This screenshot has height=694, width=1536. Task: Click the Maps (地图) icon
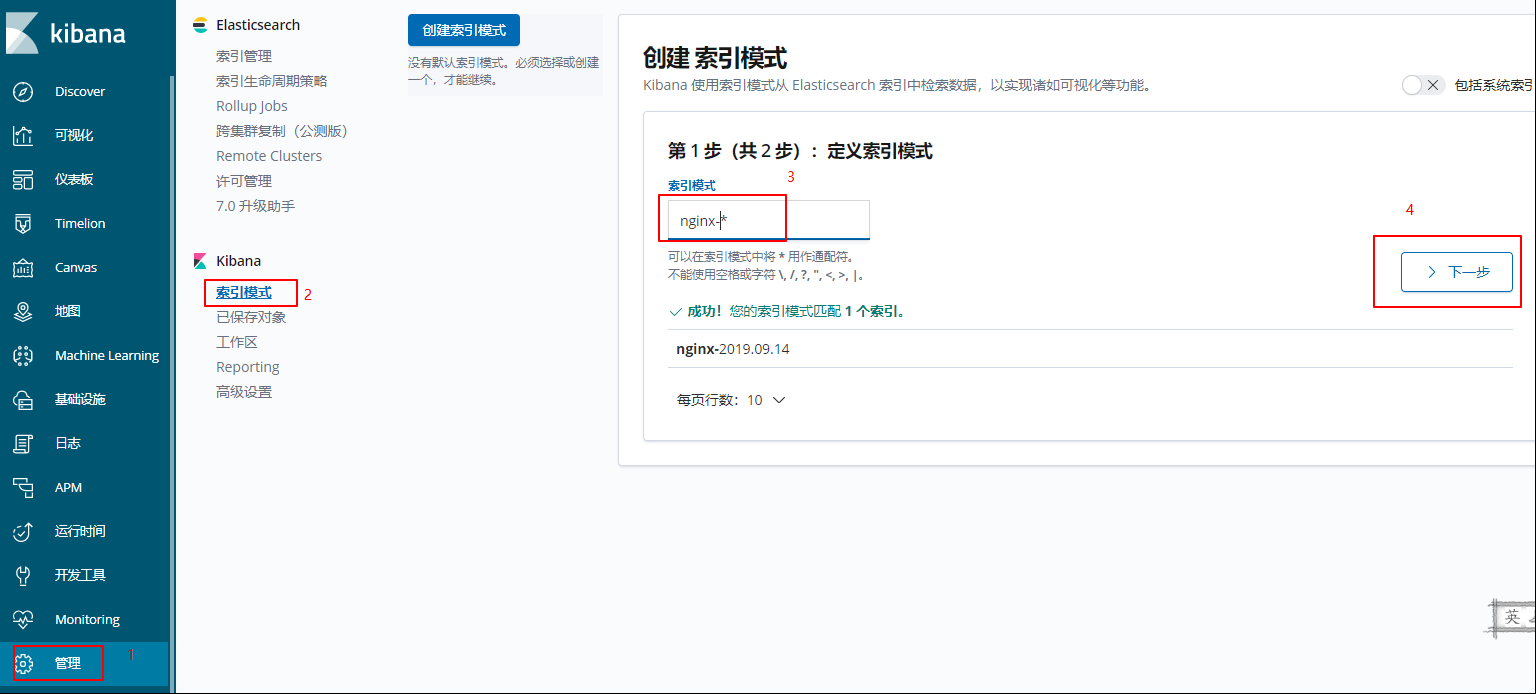coord(23,311)
